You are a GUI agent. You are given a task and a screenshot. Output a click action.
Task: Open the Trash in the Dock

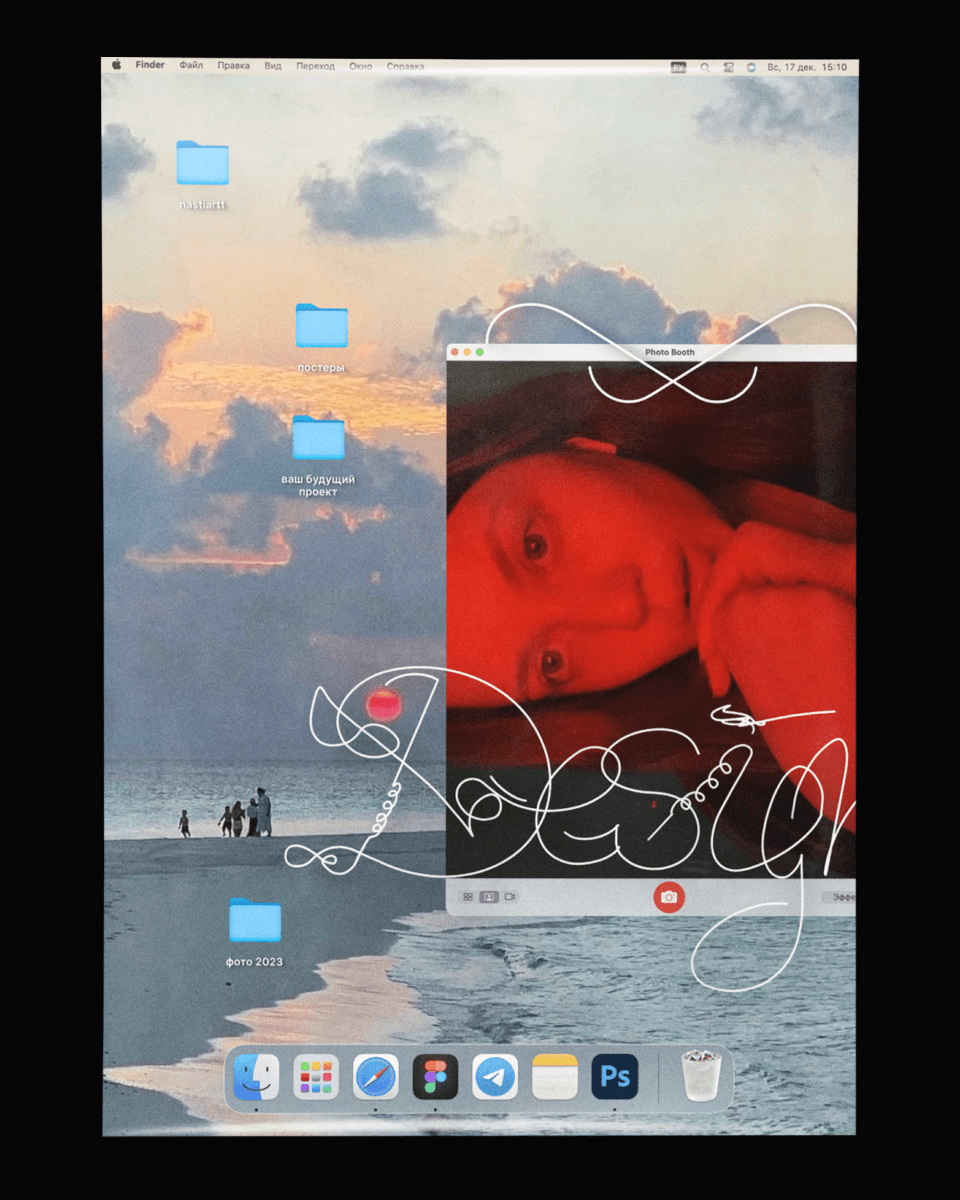[700, 1075]
